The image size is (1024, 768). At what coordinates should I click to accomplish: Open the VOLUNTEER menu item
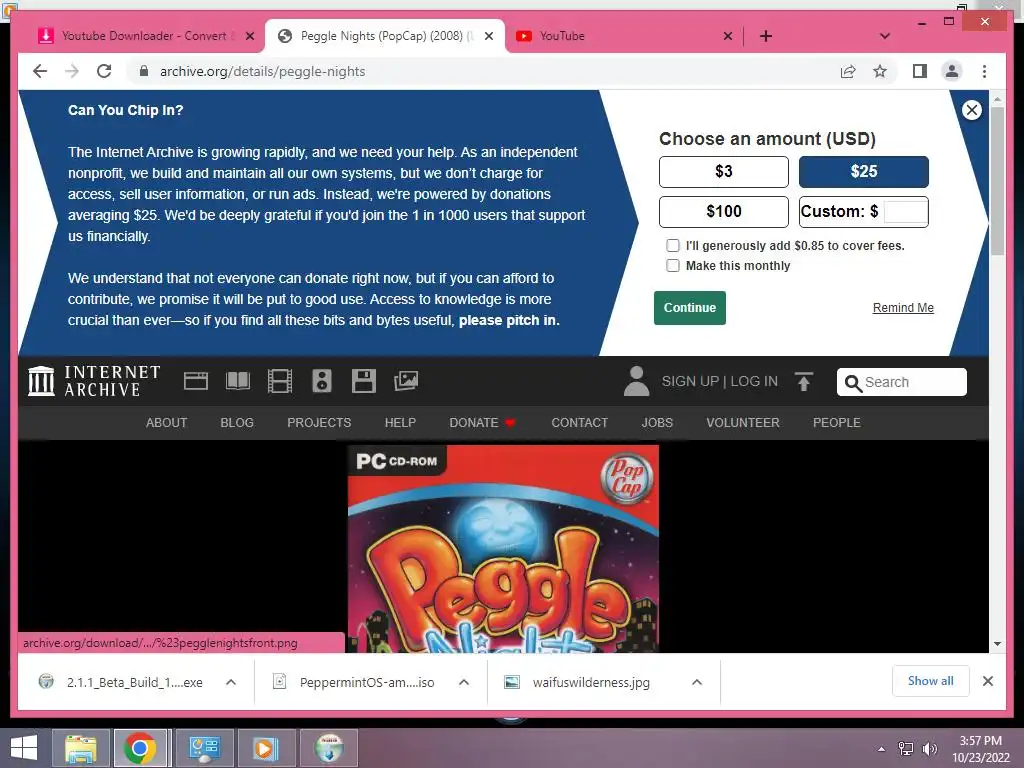pos(743,423)
